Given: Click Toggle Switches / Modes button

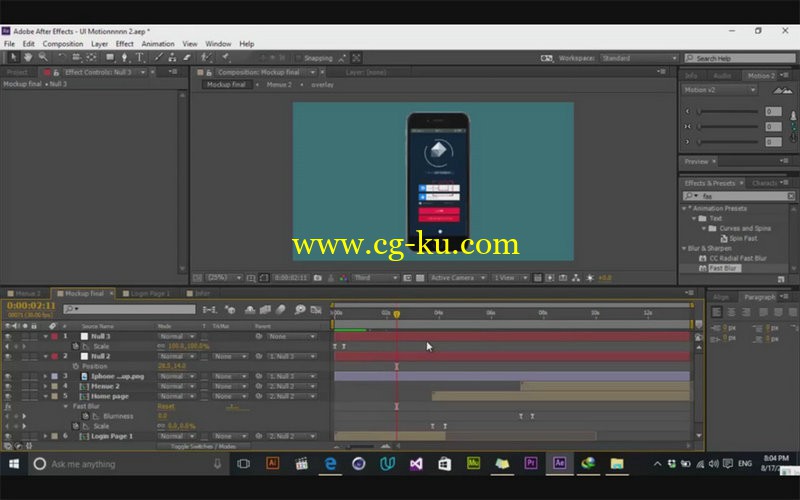Looking at the screenshot, I should (203, 446).
